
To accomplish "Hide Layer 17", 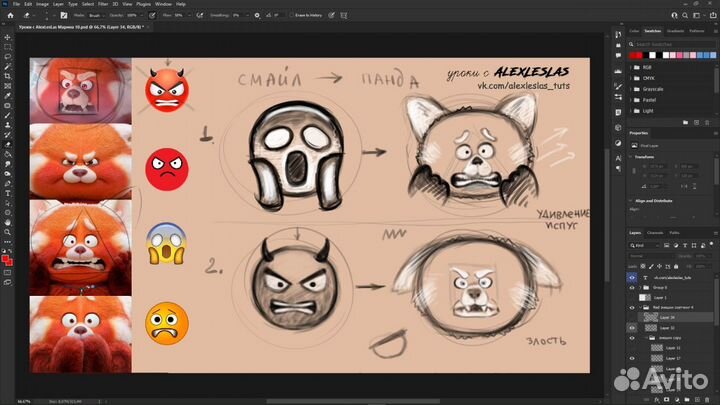I will pyautogui.click(x=632, y=358).
